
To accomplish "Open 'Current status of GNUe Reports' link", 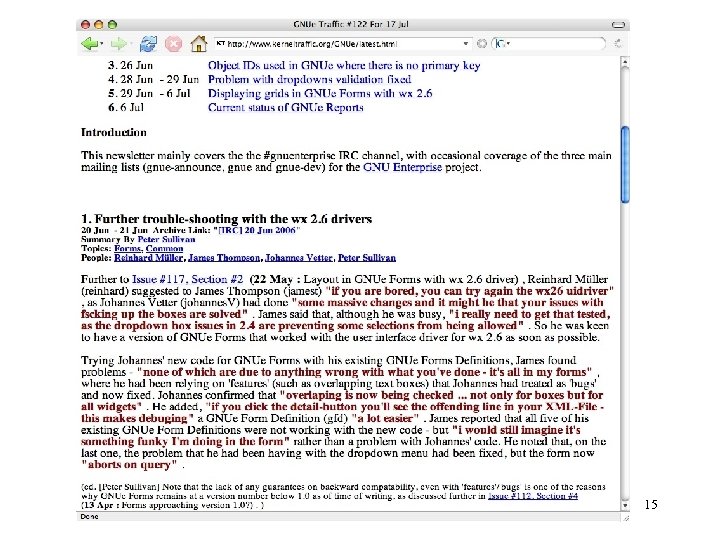I will 286,107.
